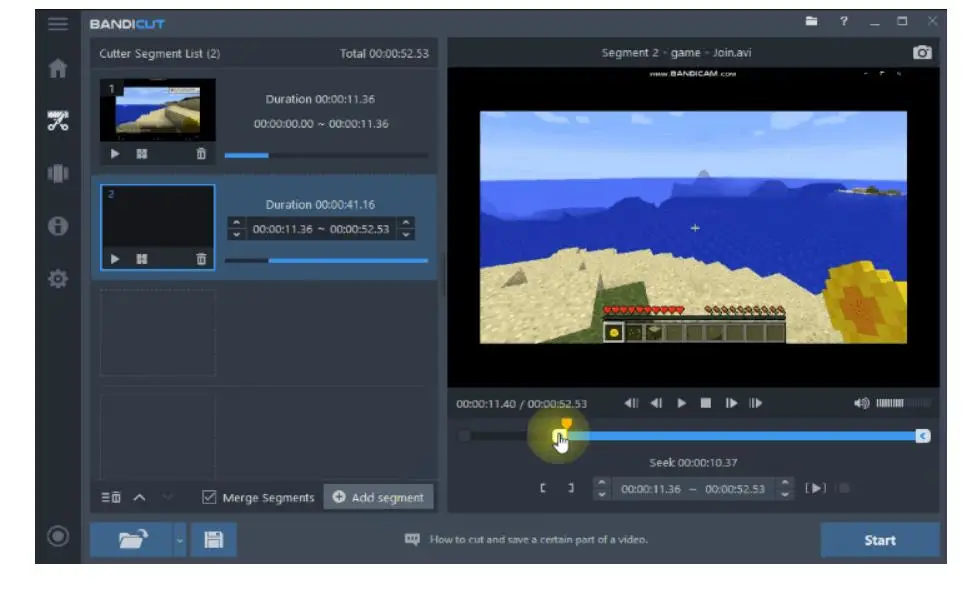Screen dimensions: 962x597
Task: Increase segment 2 start time stepper
Action: pyautogui.click(x=236, y=222)
